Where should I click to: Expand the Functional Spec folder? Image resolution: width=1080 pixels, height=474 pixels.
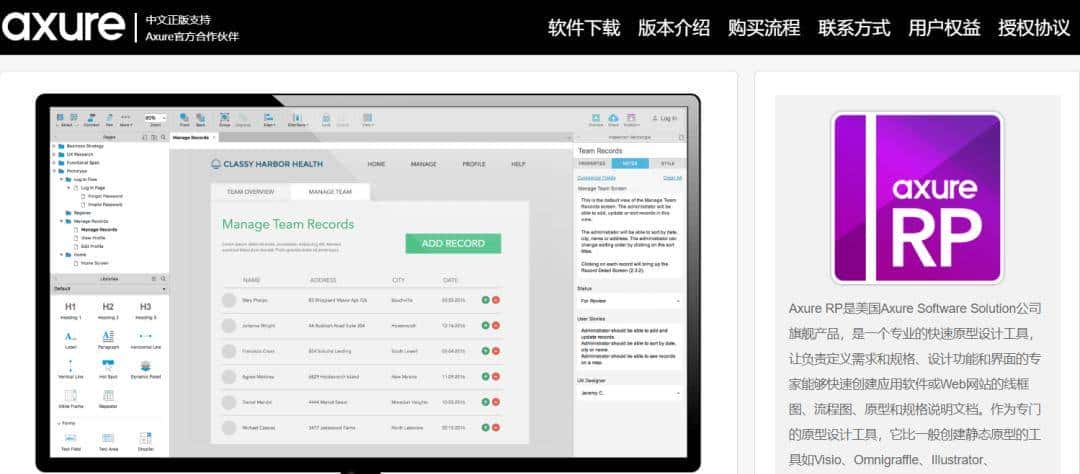click(54, 163)
